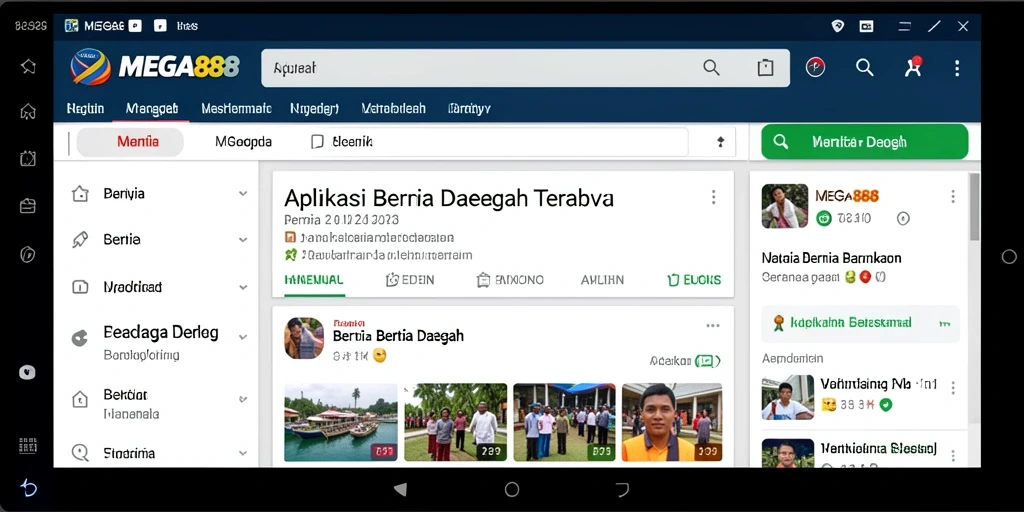Viewport: 1024px width, 512px height.
Task: Click the Nataia Bernia Barnkaon heading
Action: tap(831, 258)
